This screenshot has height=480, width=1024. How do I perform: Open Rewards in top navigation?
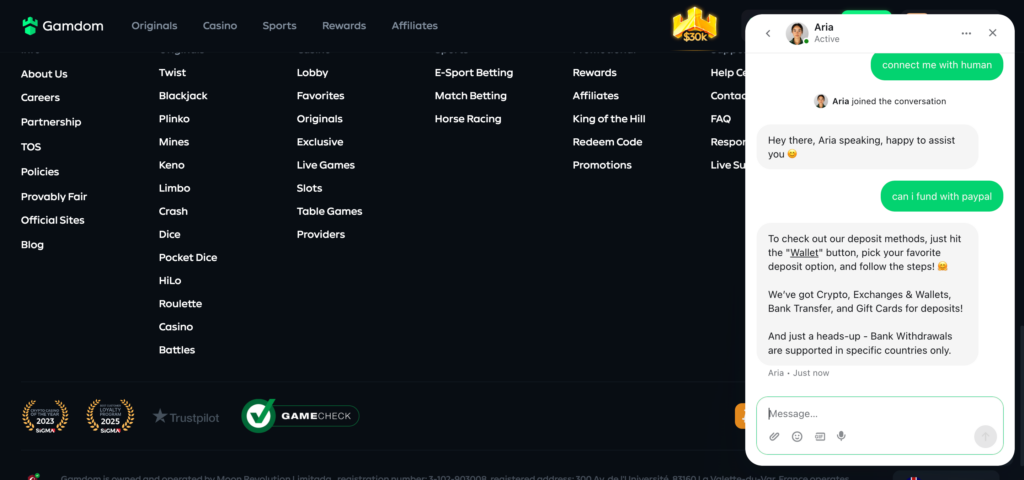tap(344, 26)
